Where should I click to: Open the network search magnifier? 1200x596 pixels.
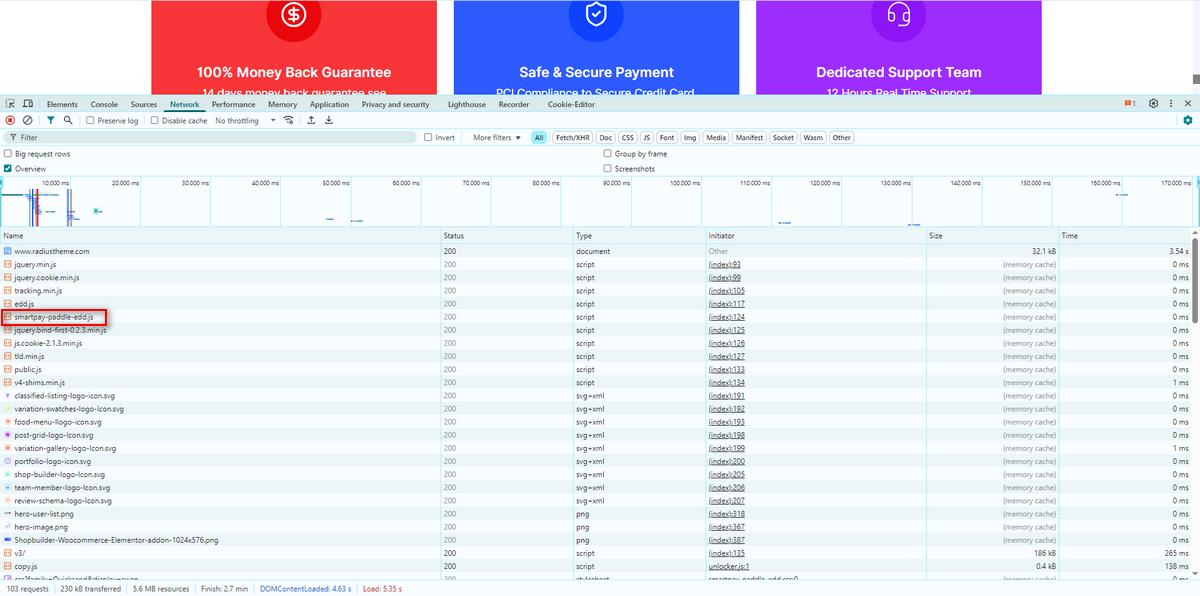[68, 120]
